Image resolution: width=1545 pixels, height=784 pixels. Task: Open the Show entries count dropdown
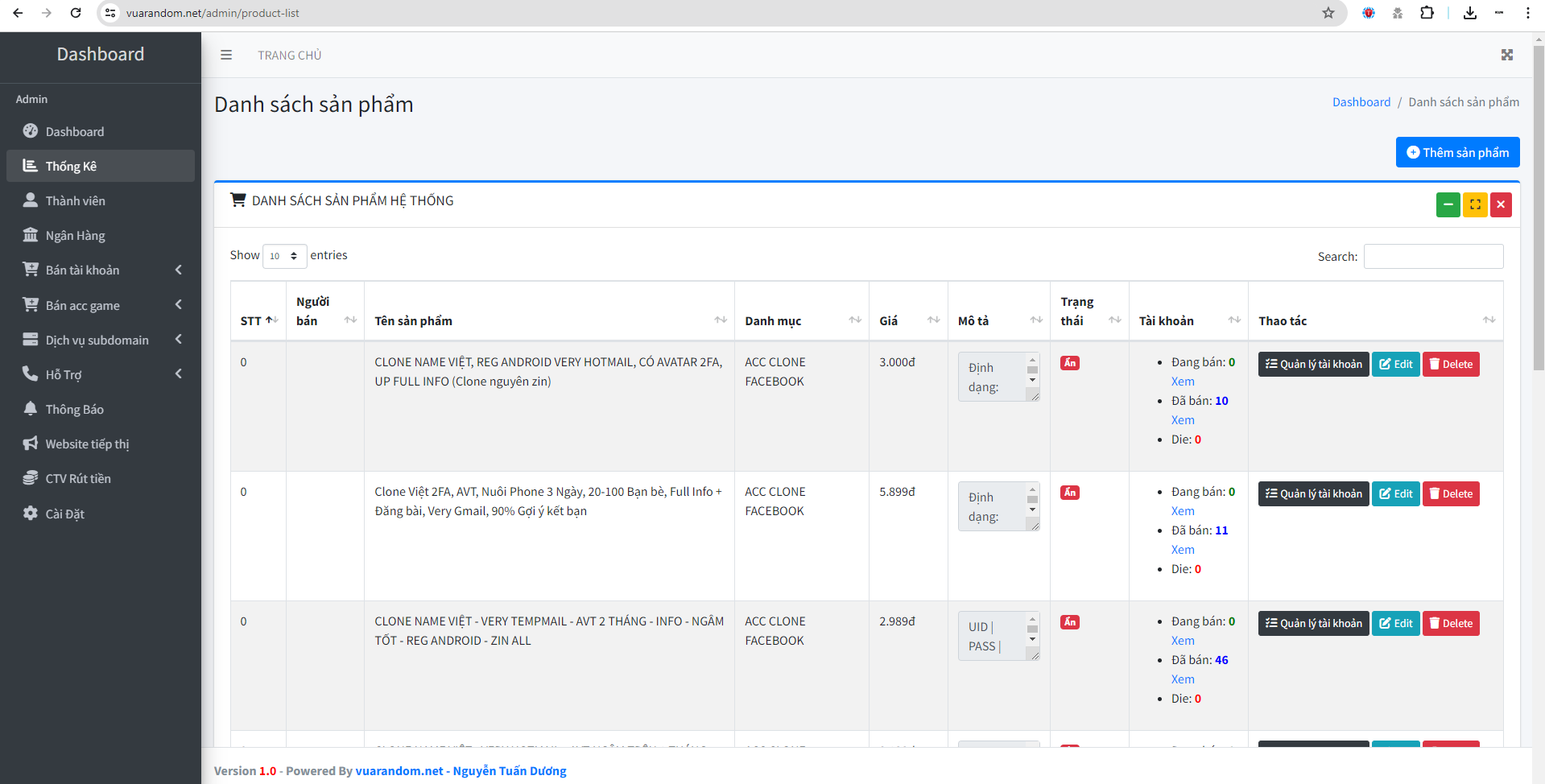284,256
